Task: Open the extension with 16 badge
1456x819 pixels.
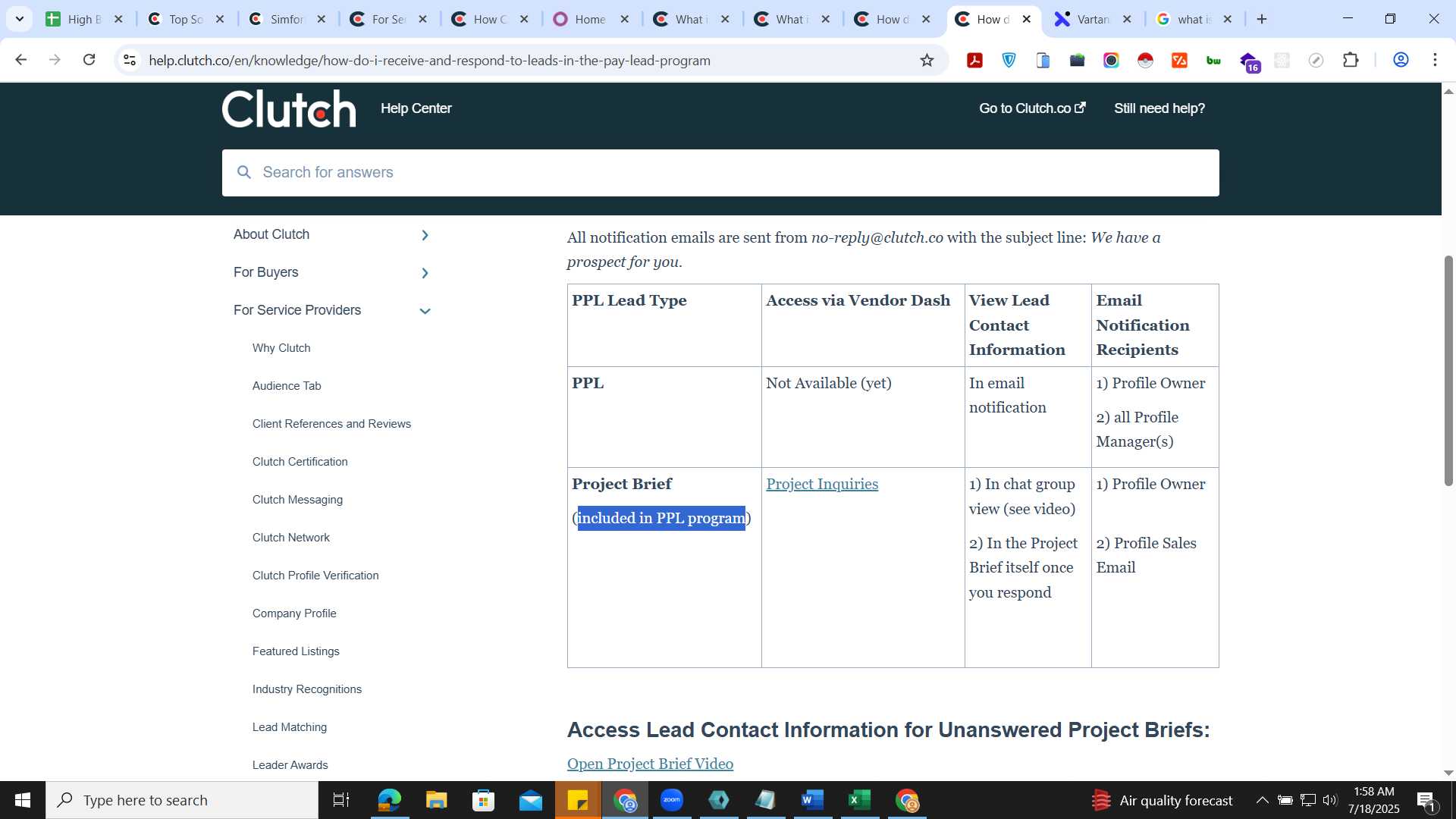Action: (1250, 61)
